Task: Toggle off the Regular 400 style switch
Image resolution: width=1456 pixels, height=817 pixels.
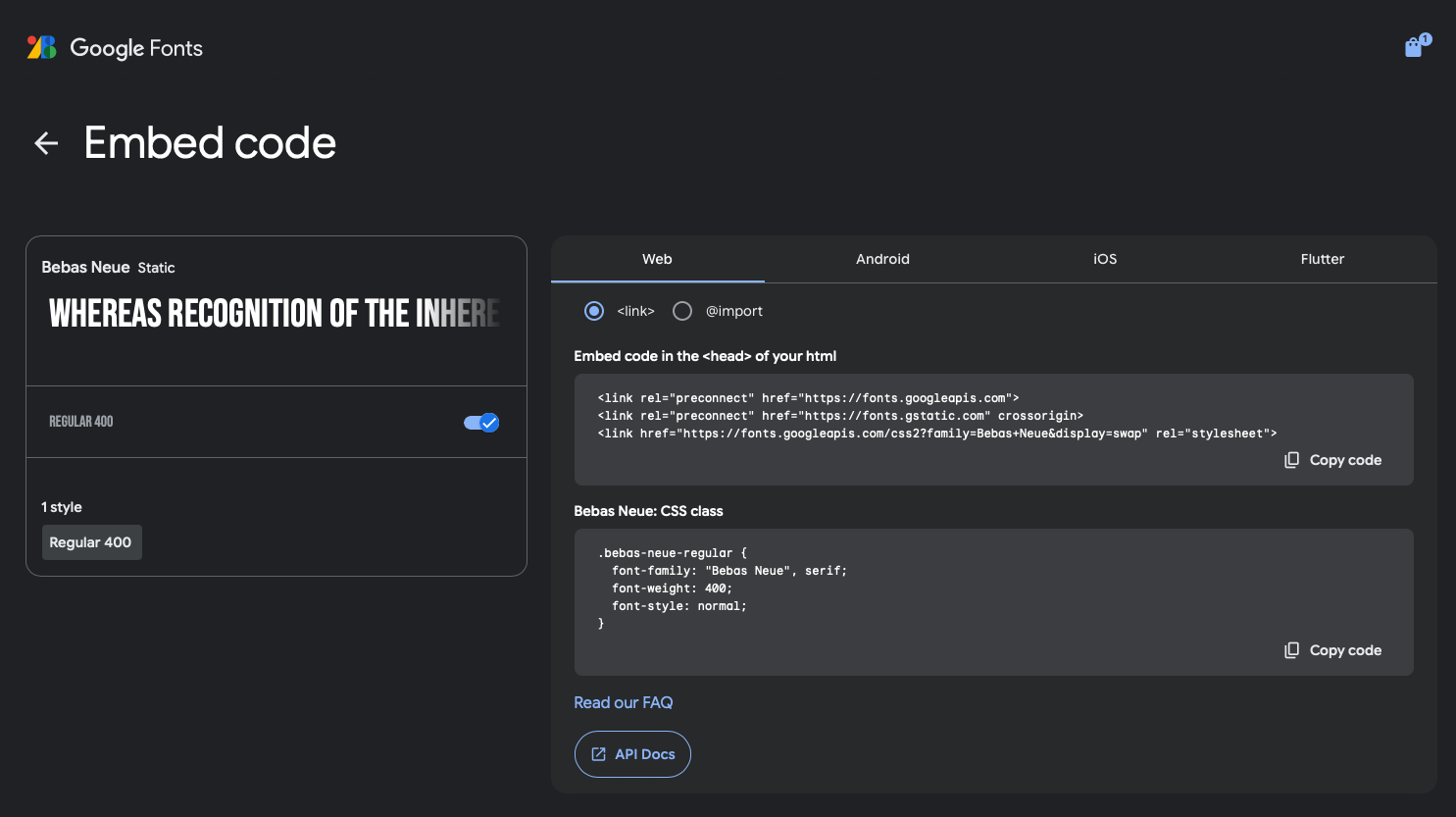Action: [481, 423]
